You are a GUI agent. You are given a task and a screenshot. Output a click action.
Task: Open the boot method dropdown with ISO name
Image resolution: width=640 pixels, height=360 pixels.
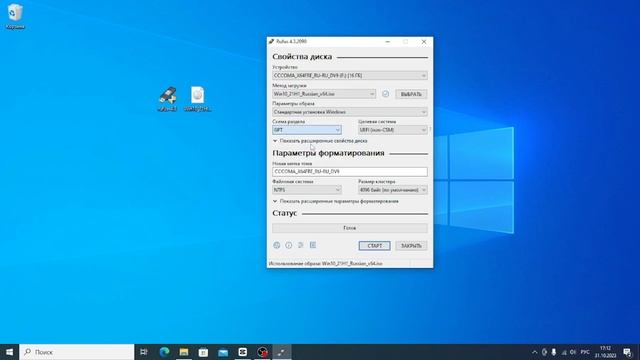point(324,94)
